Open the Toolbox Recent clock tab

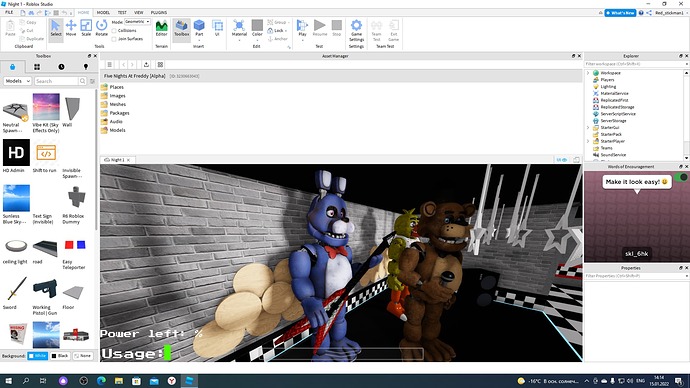[x=61, y=67]
